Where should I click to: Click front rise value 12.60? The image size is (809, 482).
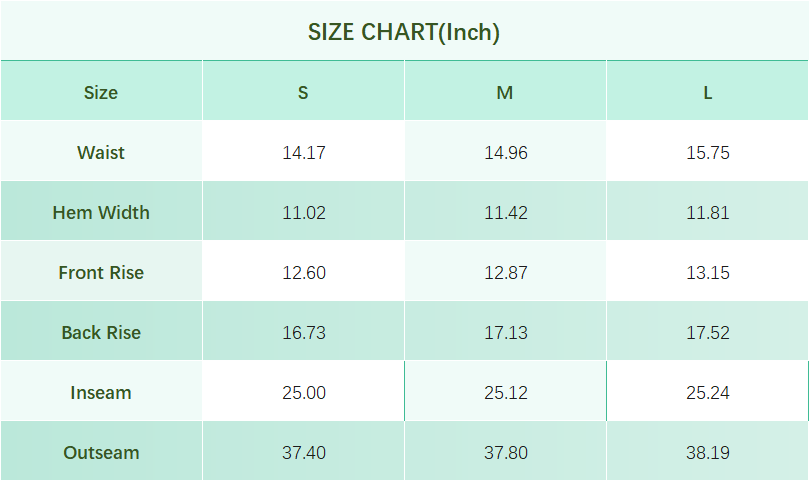click(304, 273)
